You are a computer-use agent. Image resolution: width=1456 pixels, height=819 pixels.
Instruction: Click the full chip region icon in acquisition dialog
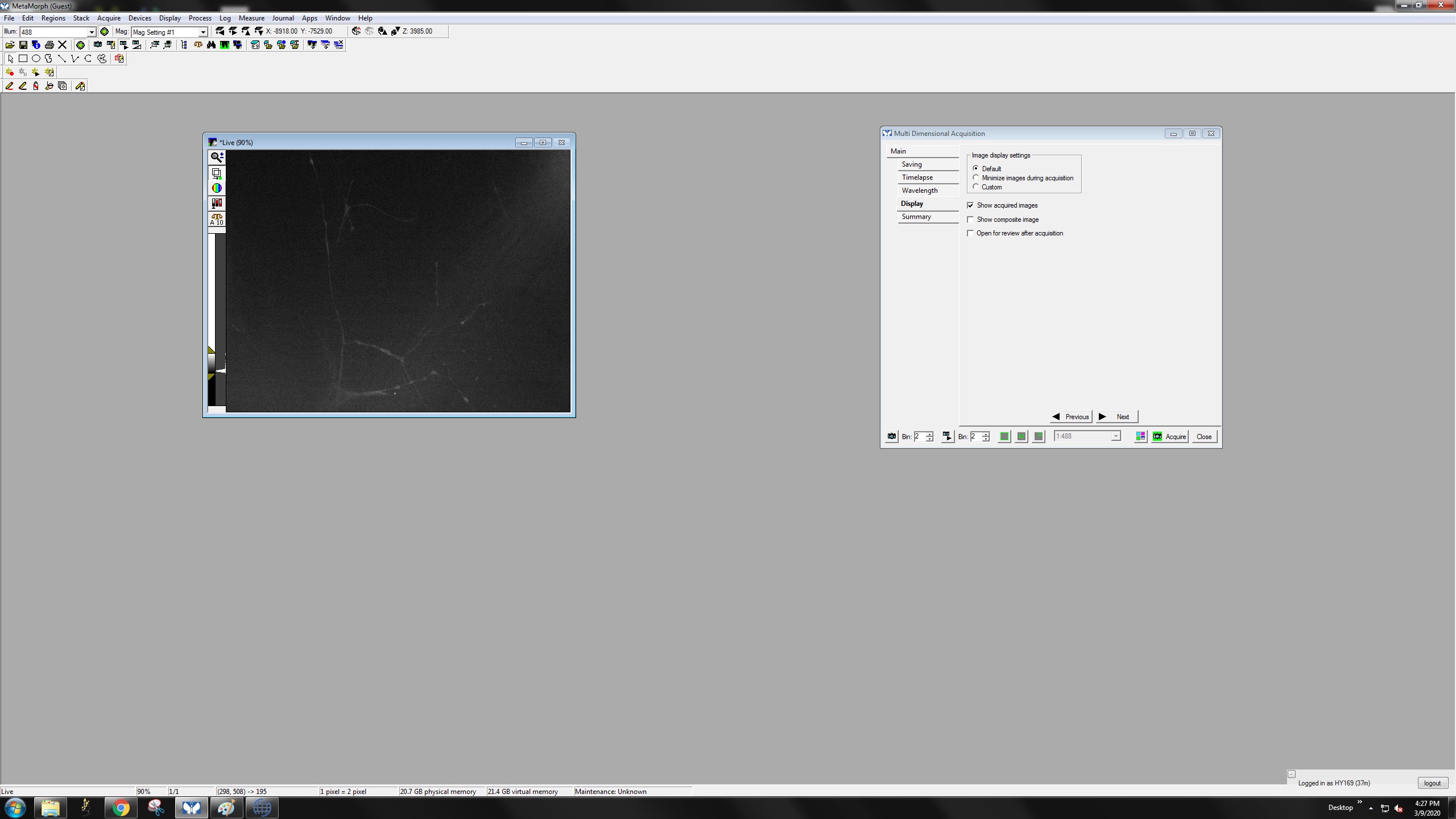(x=1004, y=437)
